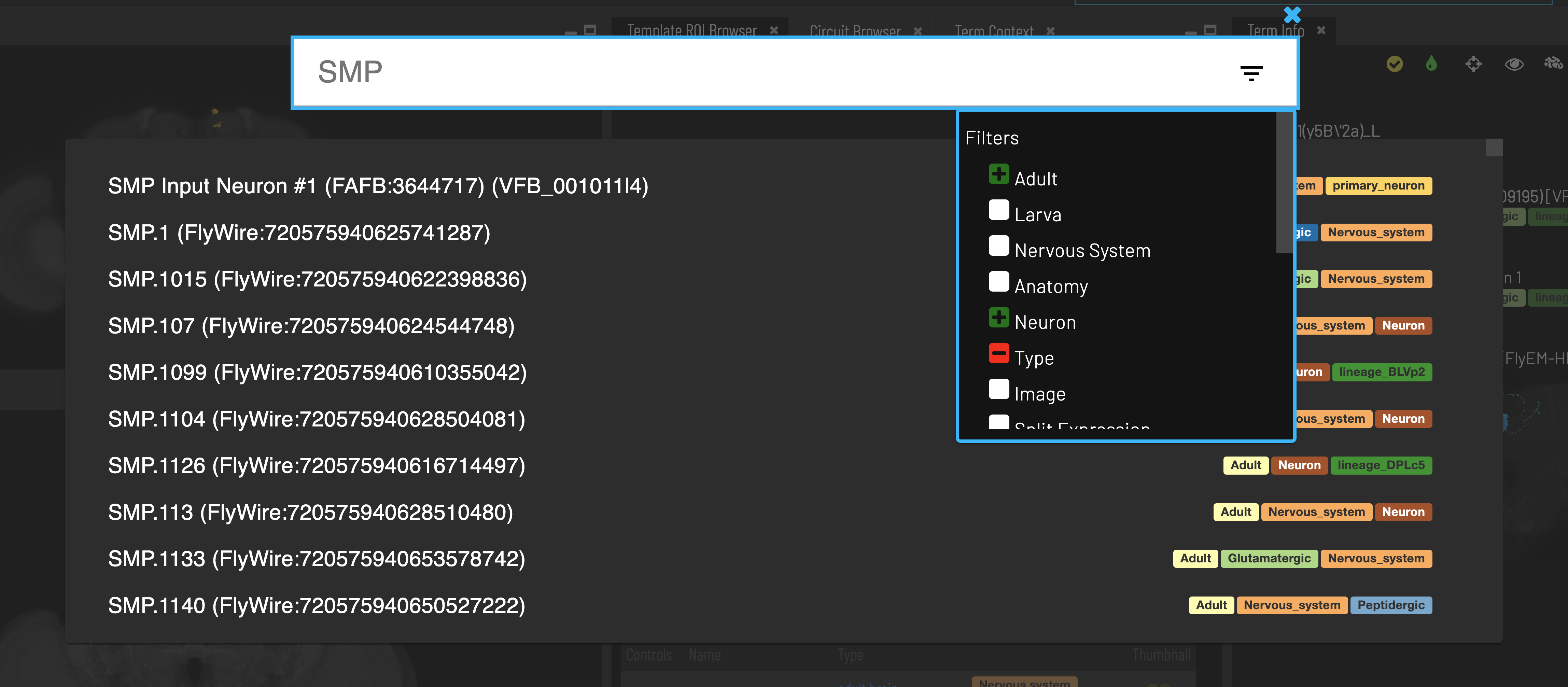
Task: Enable the Larva filter checkbox
Action: click(x=999, y=209)
